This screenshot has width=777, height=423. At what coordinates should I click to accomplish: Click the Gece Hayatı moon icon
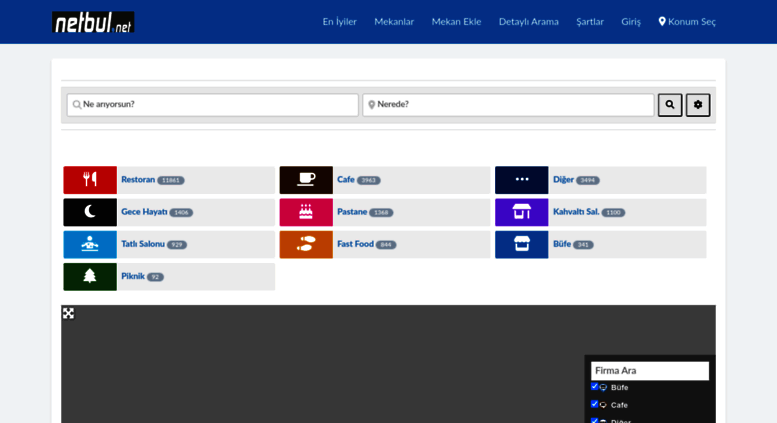pyautogui.click(x=90, y=212)
